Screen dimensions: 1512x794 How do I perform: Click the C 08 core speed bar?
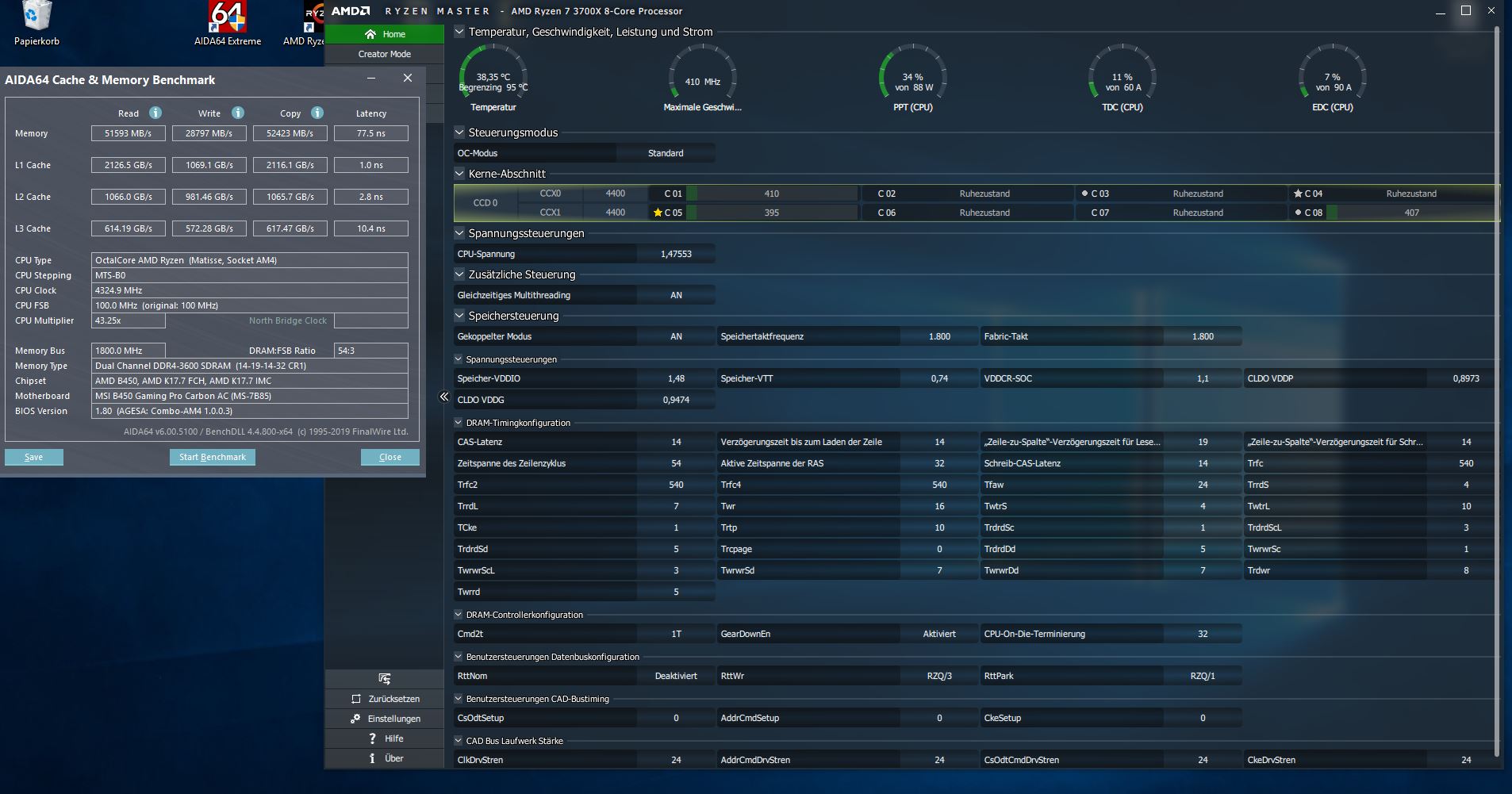(1412, 213)
